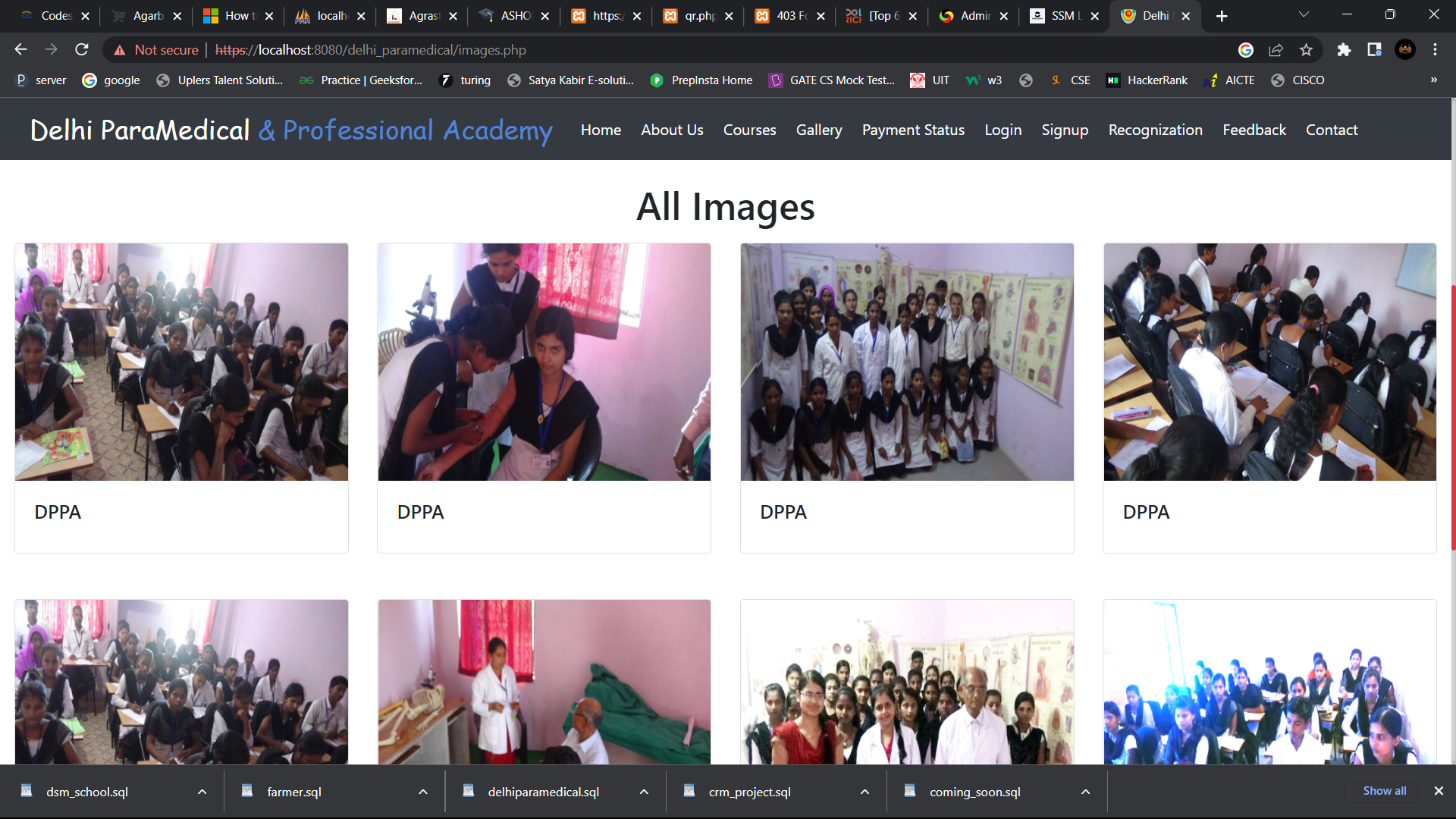The width and height of the screenshot is (1456, 819).
Task: Open group photo with anatomy charts
Action: click(x=907, y=362)
